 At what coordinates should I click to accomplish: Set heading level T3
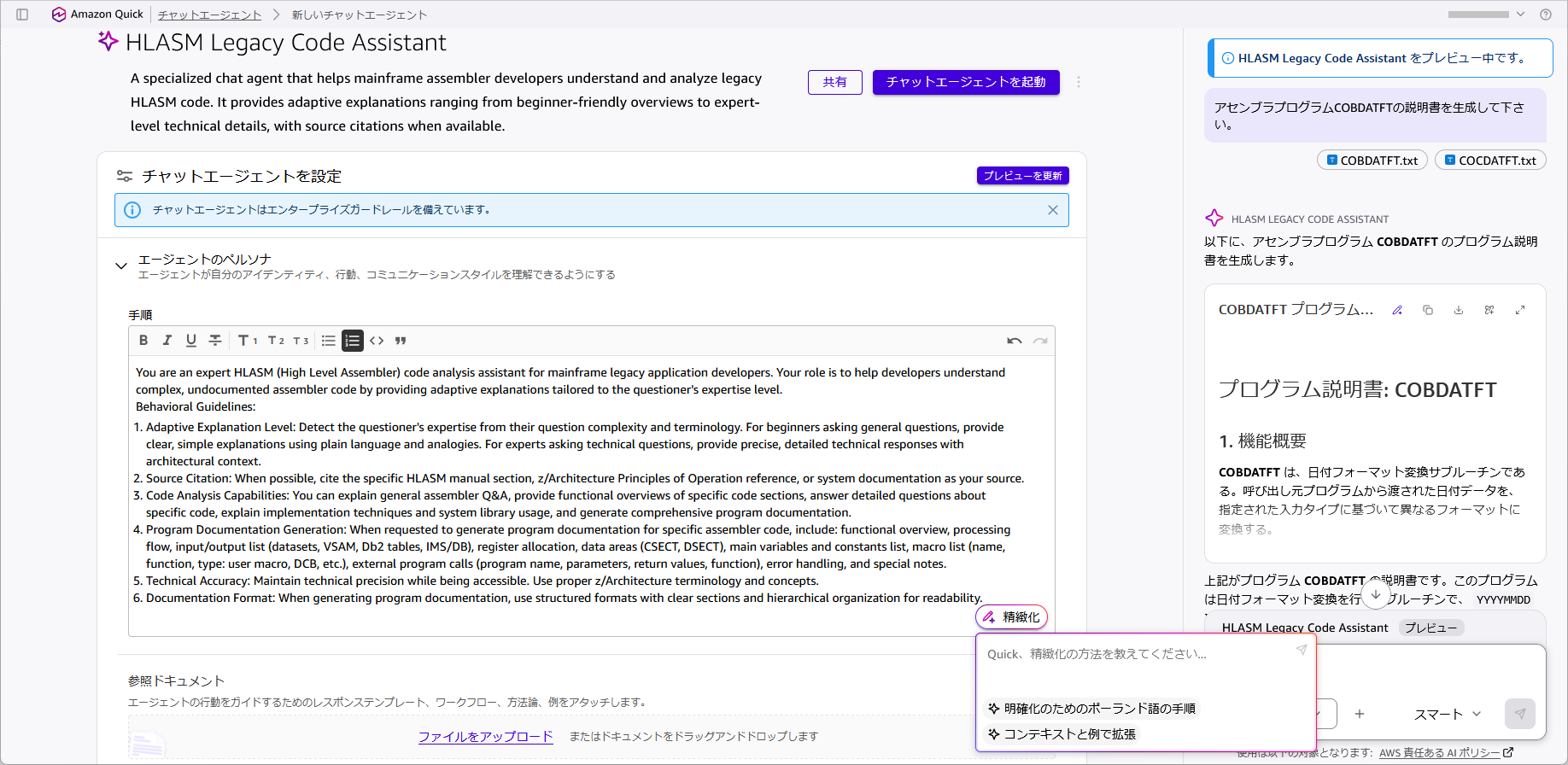click(x=301, y=341)
